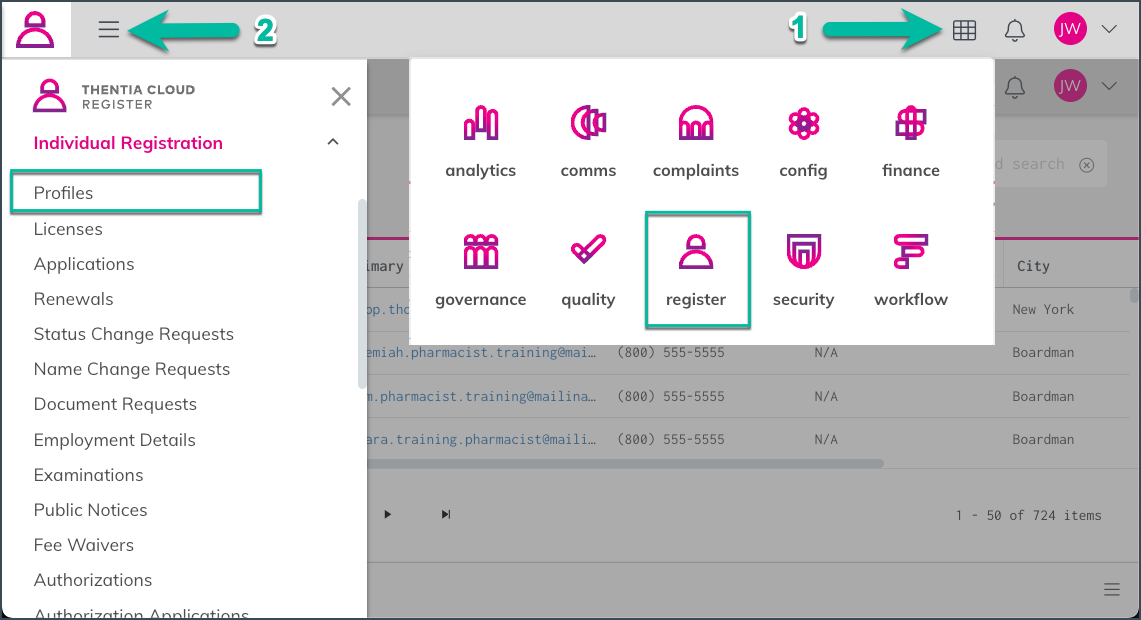Open the config app
Image resolution: width=1141 pixels, height=620 pixels.
(803, 143)
